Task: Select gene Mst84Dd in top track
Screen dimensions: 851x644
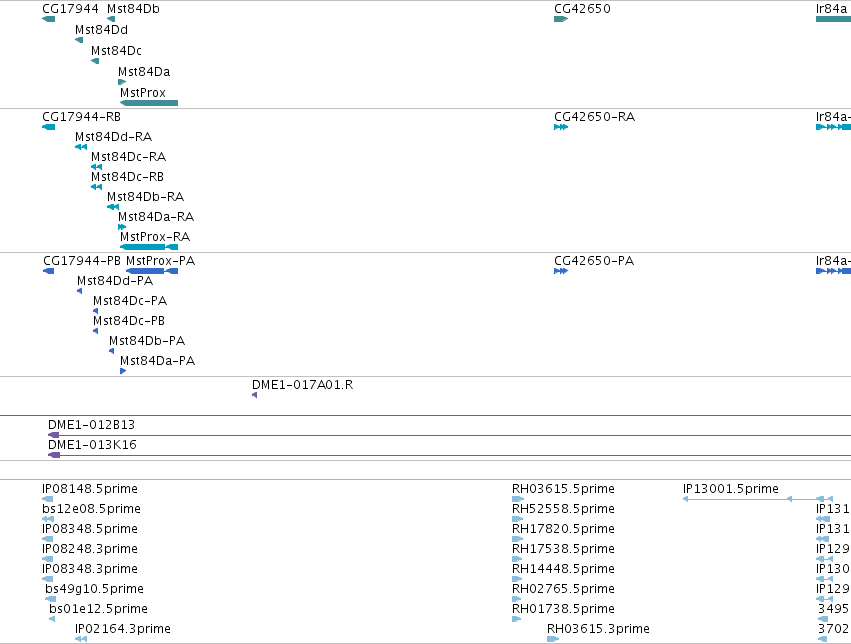Action: pos(101,30)
